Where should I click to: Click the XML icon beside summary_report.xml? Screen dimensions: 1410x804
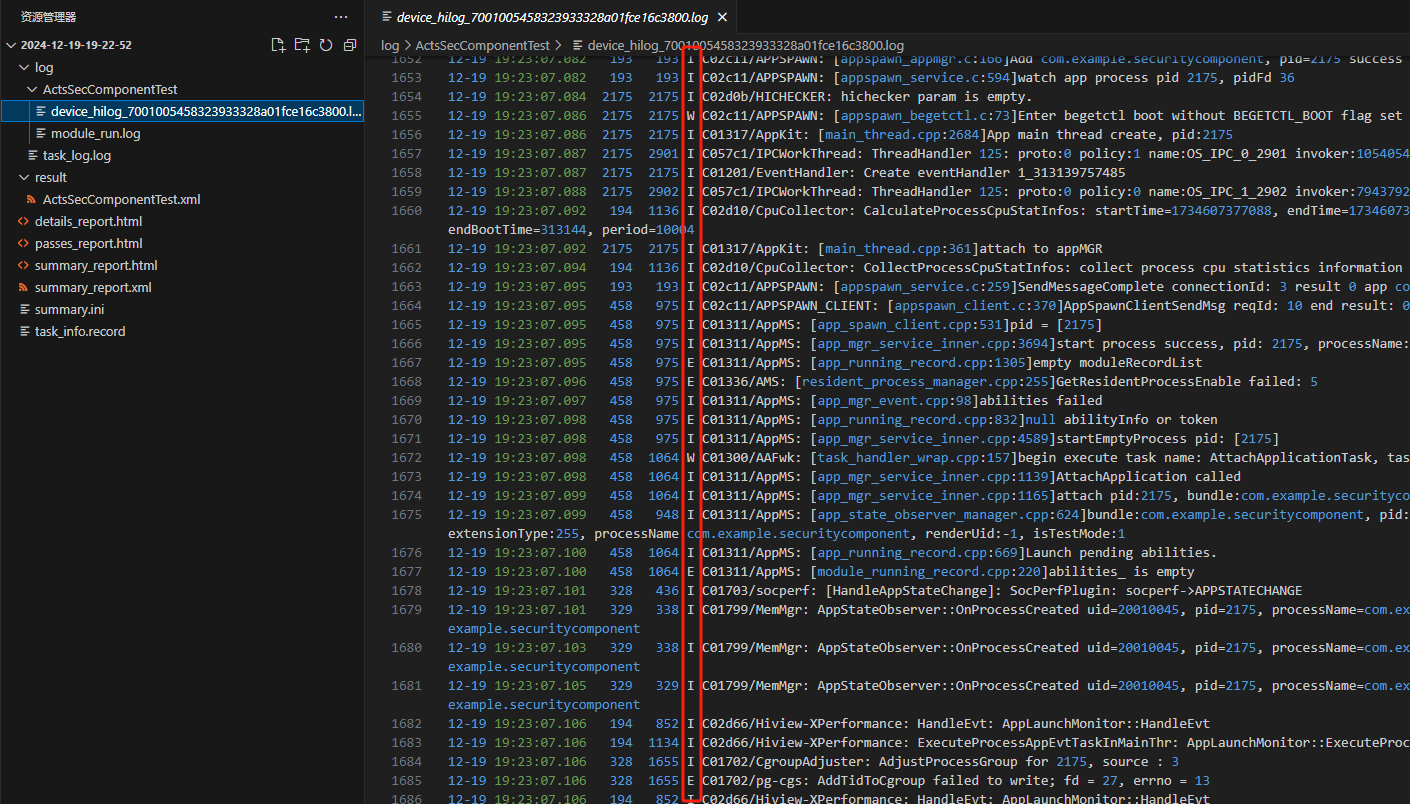coord(24,287)
